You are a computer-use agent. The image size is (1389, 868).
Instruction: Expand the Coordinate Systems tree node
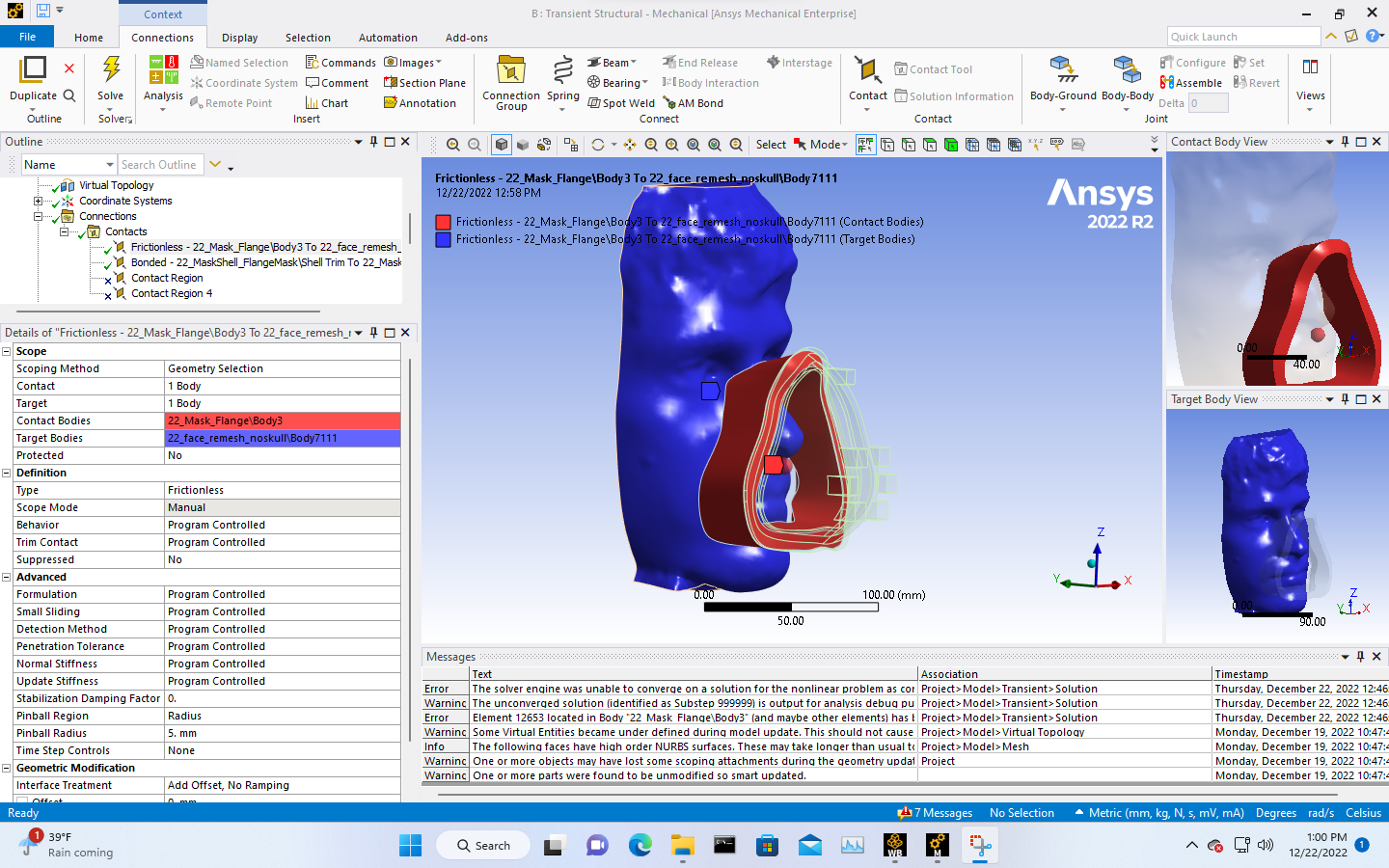click(x=38, y=202)
